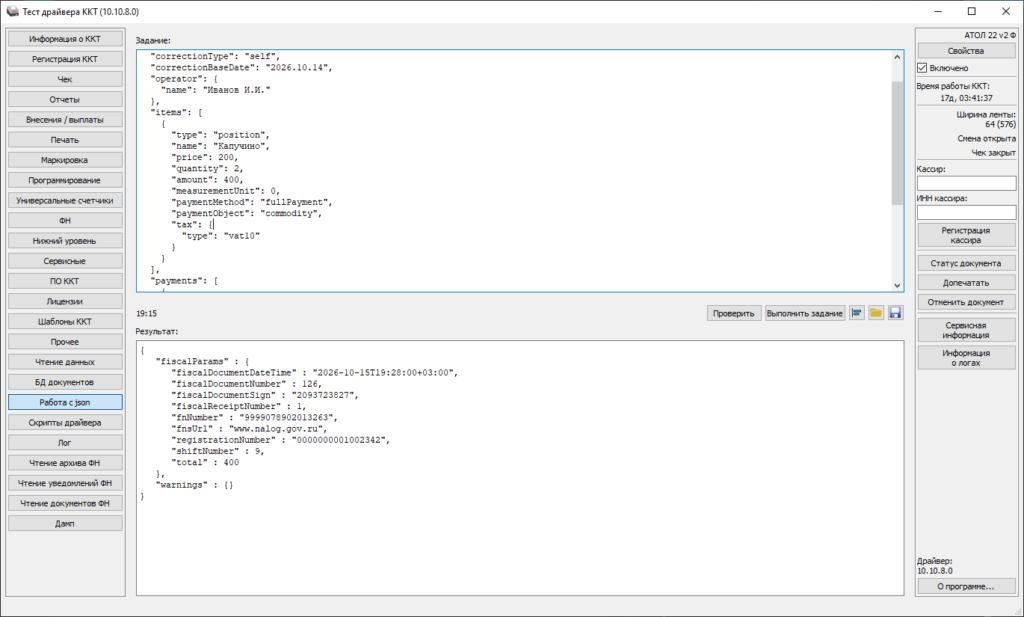Click the task editor scroll down arrow
This screenshot has width=1024, height=617.
click(897, 285)
